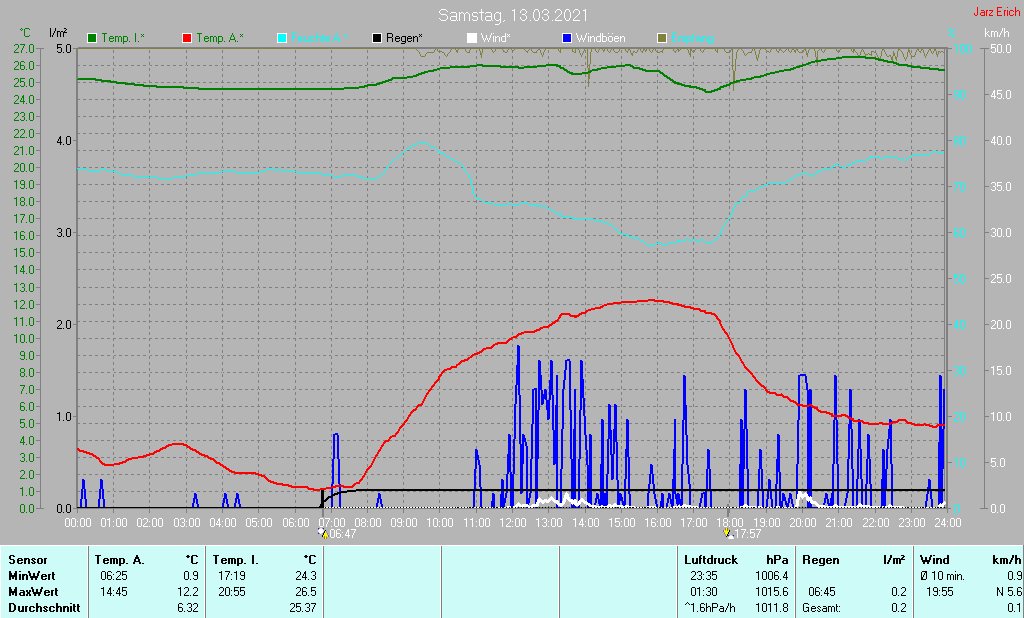Click the '°C' temperature axis unit label
Viewport: 1024px width, 618px height.
(x=25, y=33)
